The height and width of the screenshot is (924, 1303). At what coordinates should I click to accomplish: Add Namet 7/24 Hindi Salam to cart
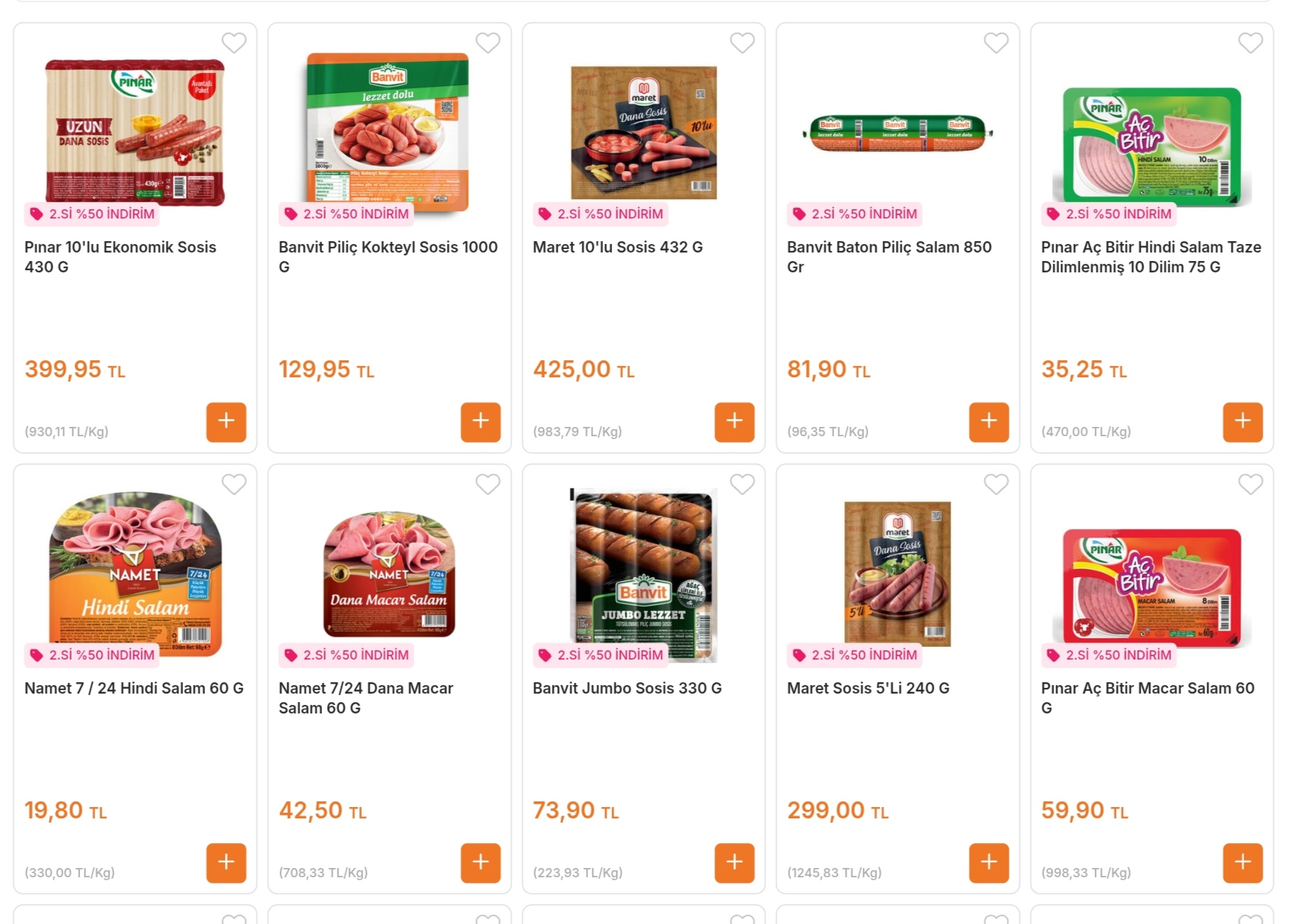point(226,862)
